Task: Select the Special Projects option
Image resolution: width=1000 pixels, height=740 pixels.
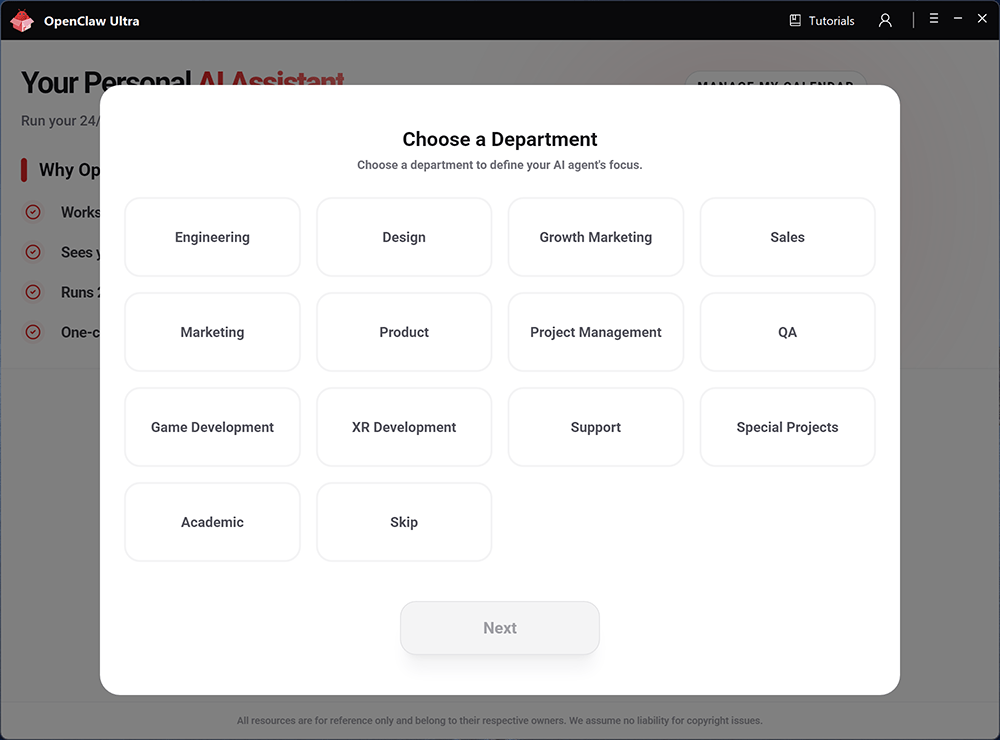Action: [788, 427]
